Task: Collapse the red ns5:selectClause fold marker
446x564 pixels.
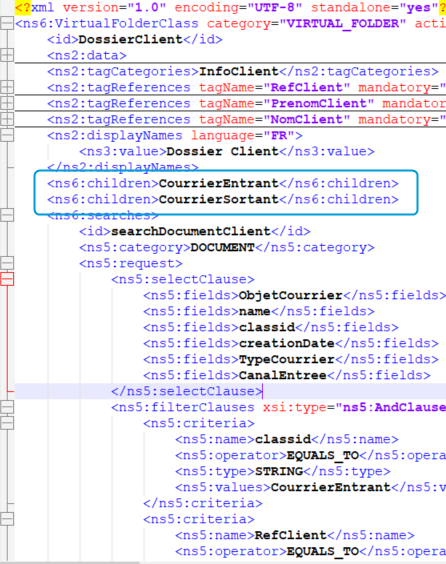Action: pos(7,279)
